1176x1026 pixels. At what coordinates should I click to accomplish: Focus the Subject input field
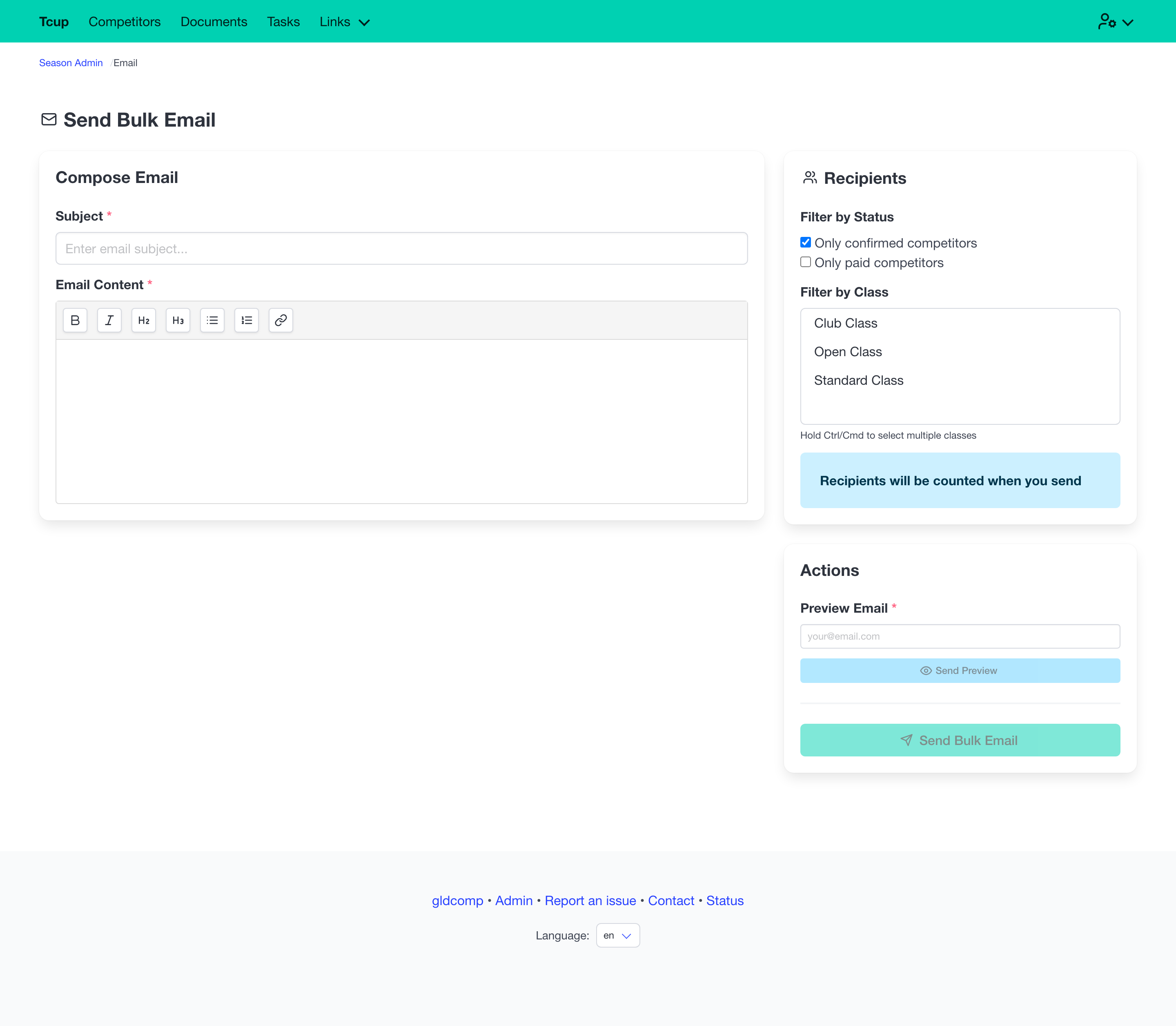pyautogui.click(x=402, y=248)
